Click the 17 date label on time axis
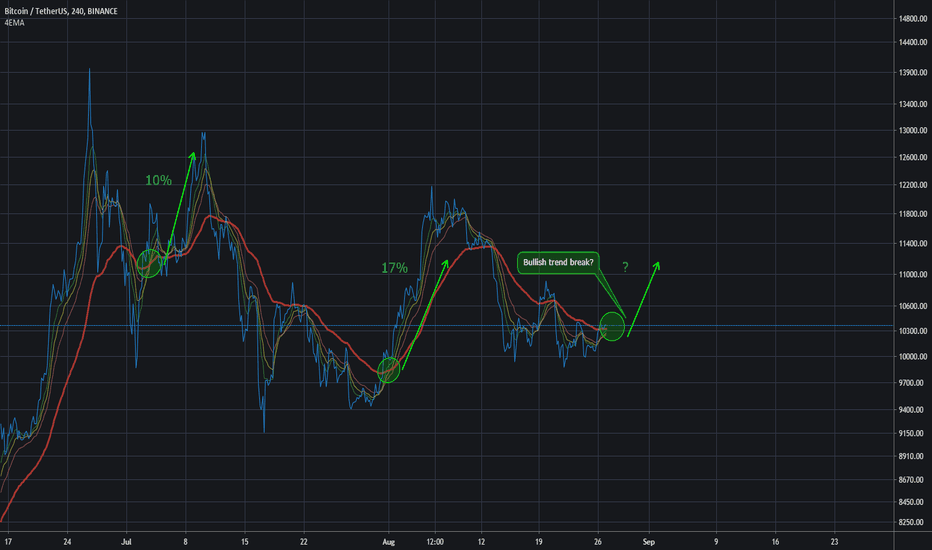The image size is (932, 550). click(x=8, y=542)
